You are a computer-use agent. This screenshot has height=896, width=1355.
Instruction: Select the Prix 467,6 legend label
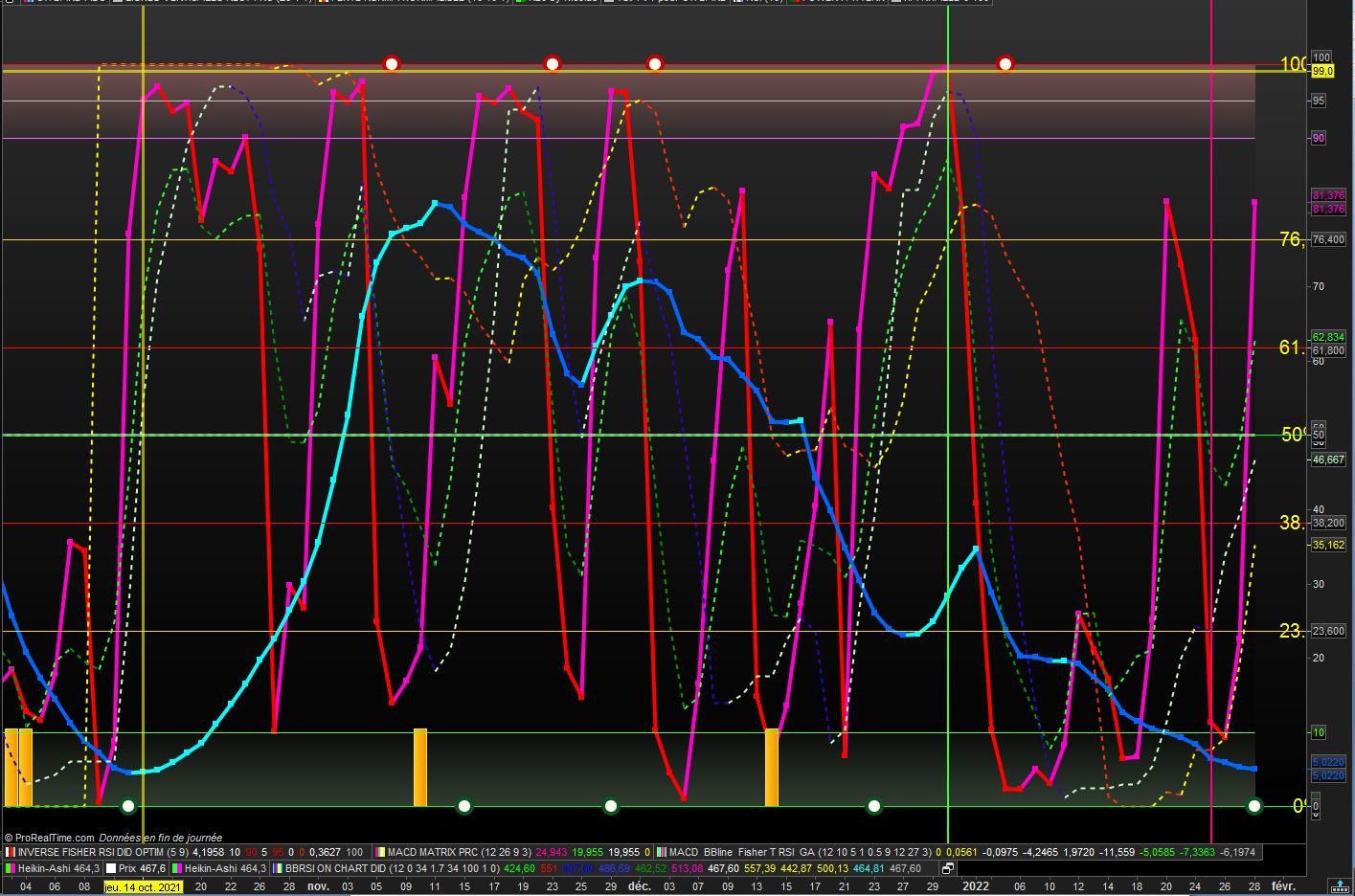(x=143, y=868)
